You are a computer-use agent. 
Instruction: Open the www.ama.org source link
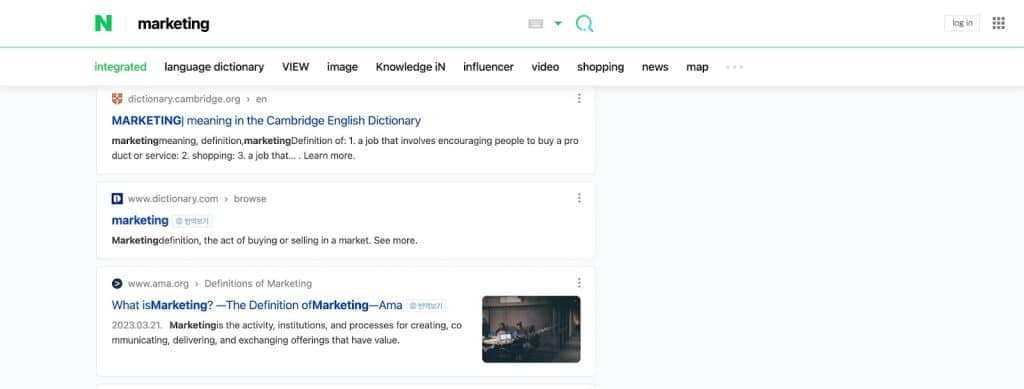158,284
